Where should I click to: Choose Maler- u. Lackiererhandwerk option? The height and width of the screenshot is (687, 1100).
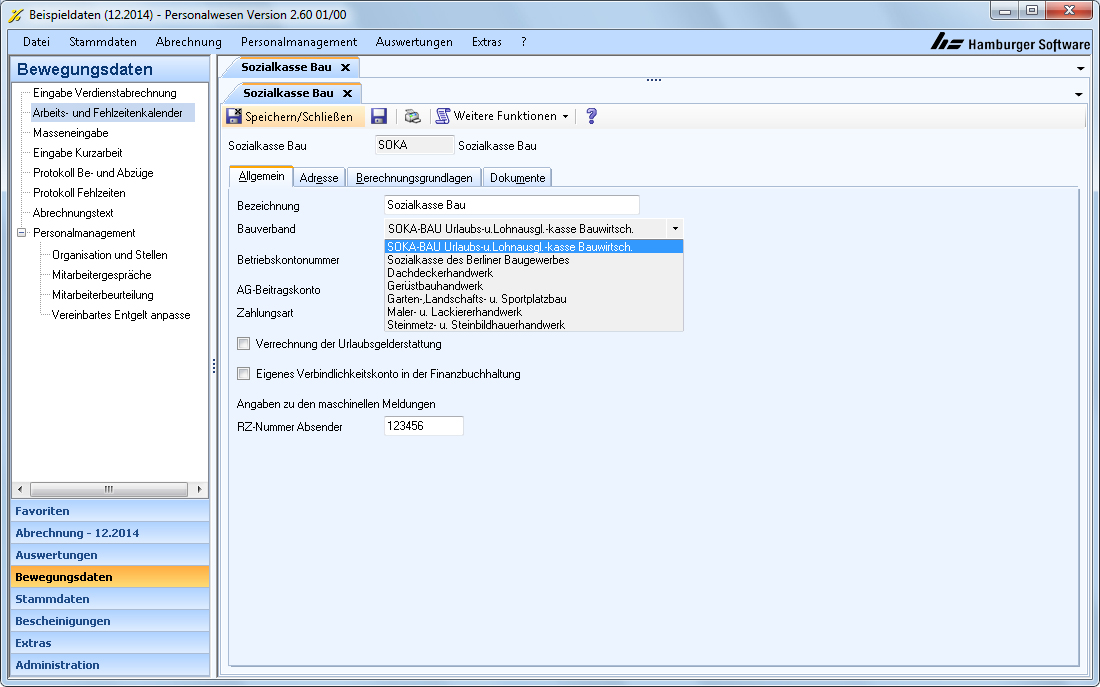pyautogui.click(x=534, y=312)
